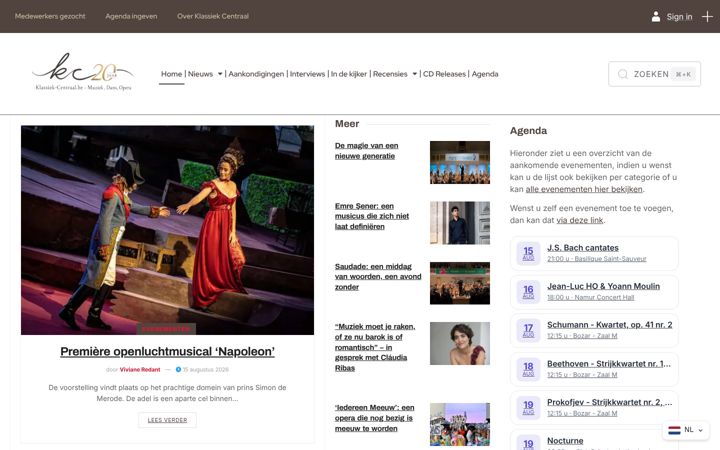Open 'alle evenementen hier bekijken' link
720x450 pixels.
[584, 189]
